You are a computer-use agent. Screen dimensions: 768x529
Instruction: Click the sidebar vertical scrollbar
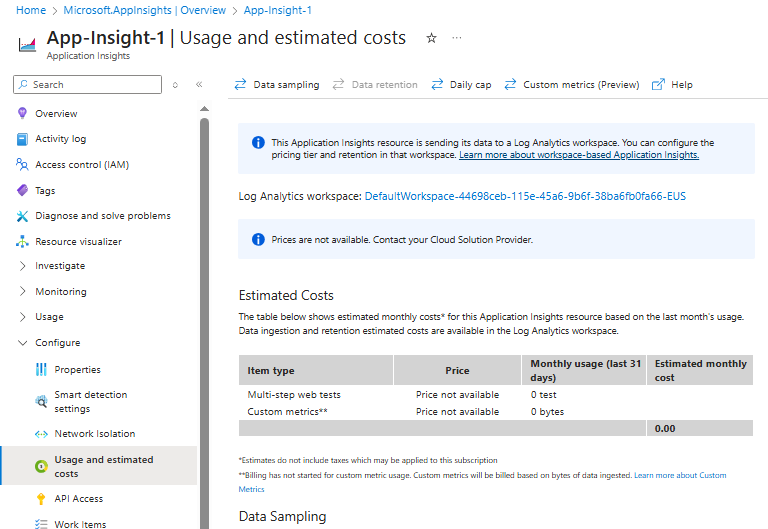[x=204, y=323]
